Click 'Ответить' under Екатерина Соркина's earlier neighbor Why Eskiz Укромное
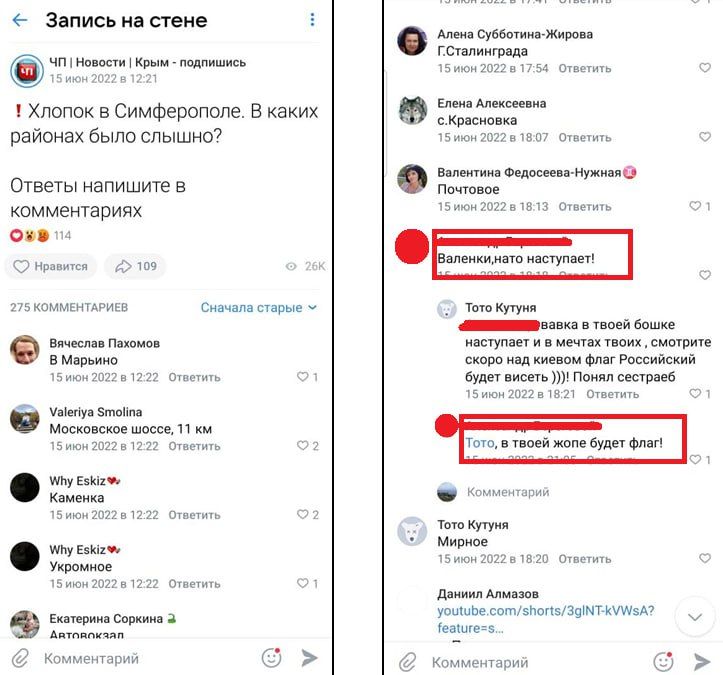The width and height of the screenshot is (723, 675). point(194,584)
